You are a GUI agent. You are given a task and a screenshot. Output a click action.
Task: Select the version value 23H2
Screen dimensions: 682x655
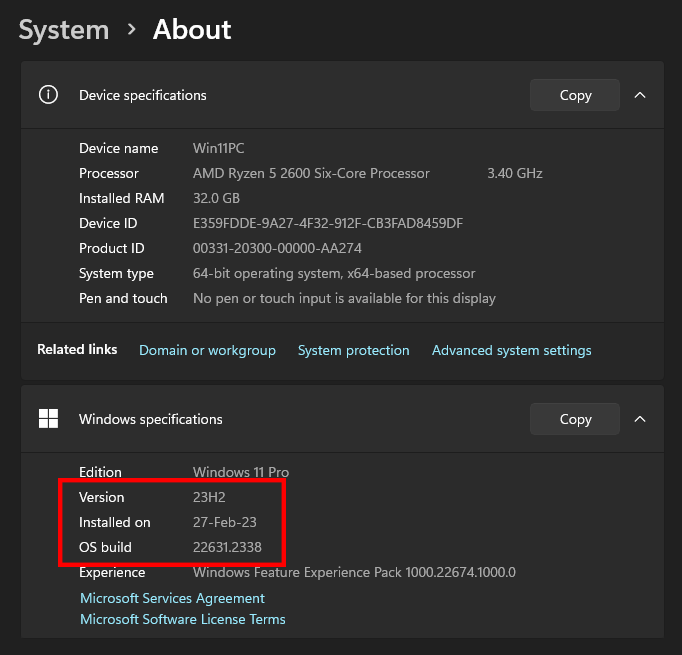209,497
